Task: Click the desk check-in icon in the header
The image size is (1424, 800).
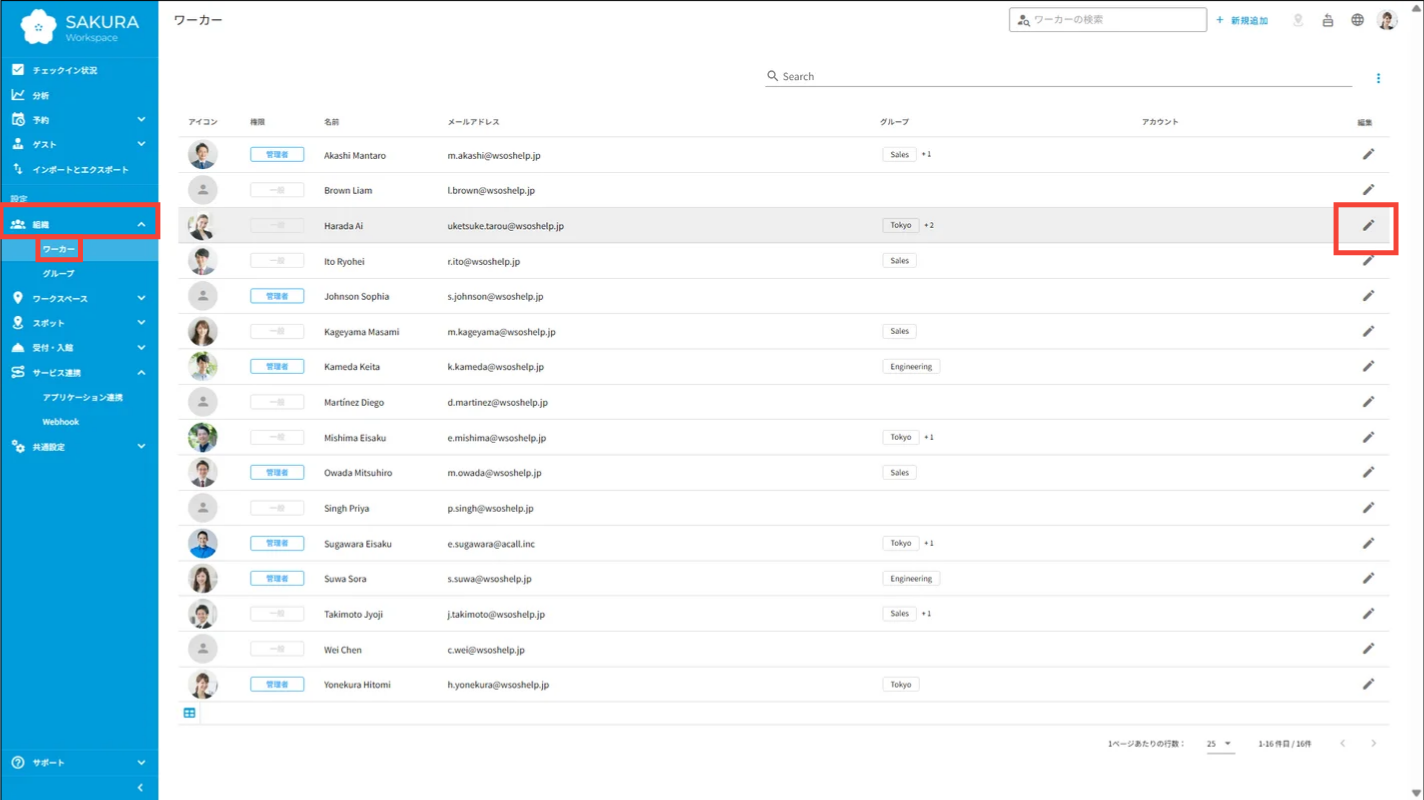Action: coord(1327,20)
